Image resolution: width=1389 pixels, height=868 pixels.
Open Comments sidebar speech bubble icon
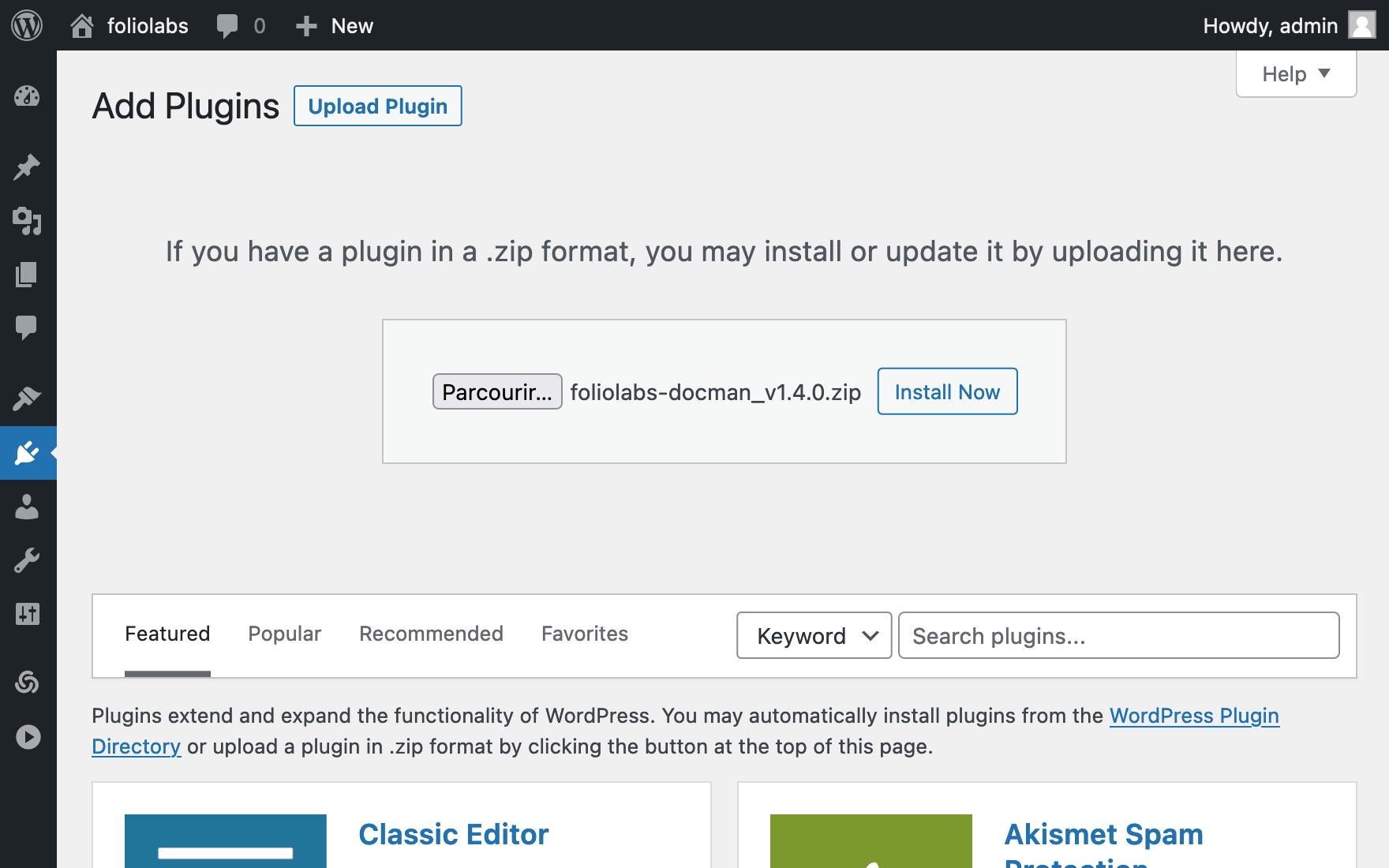click(x=27, y=327)
